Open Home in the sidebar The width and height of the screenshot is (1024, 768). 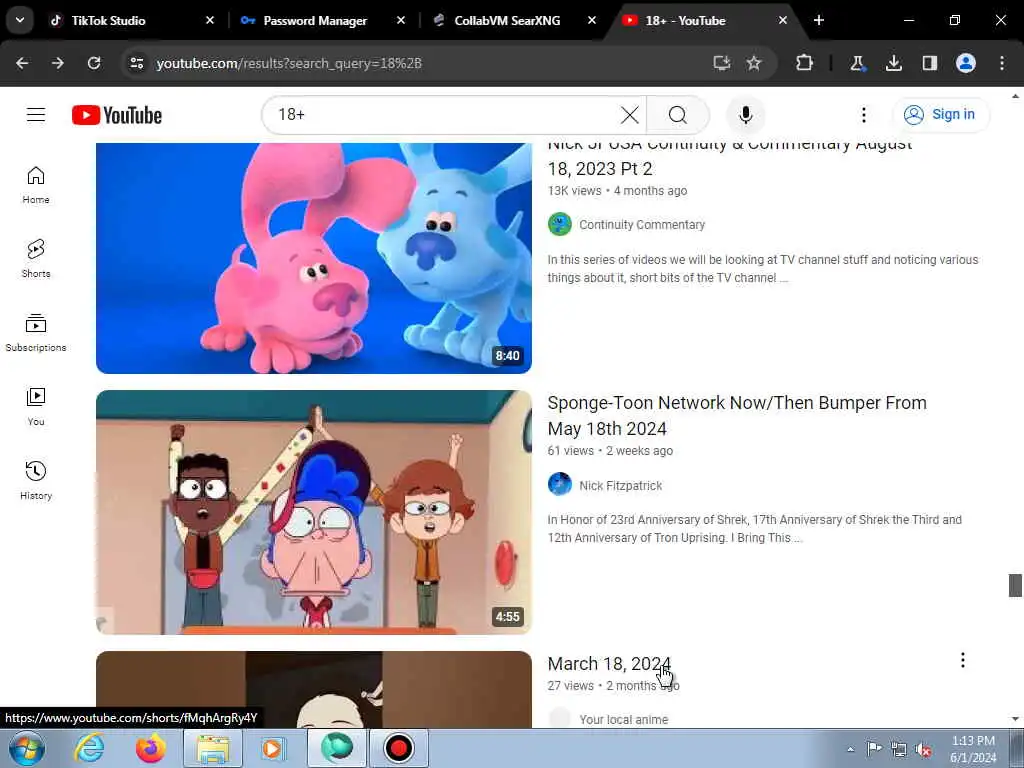tap(36, 185)
